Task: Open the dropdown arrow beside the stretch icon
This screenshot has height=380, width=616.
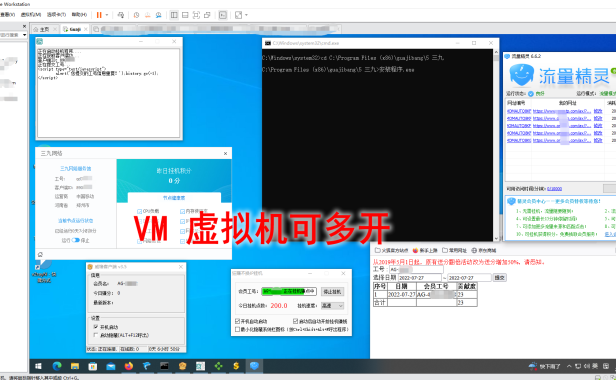Action: point(246,15)
